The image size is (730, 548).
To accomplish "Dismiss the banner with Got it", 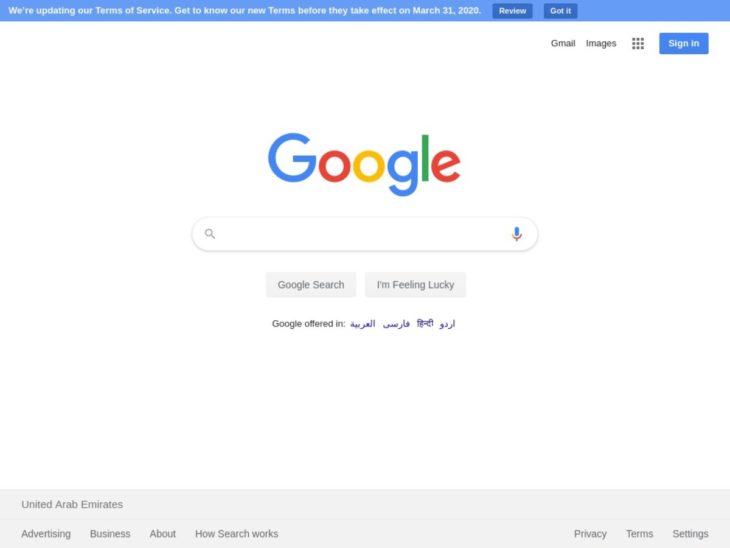I will point(561,11).
